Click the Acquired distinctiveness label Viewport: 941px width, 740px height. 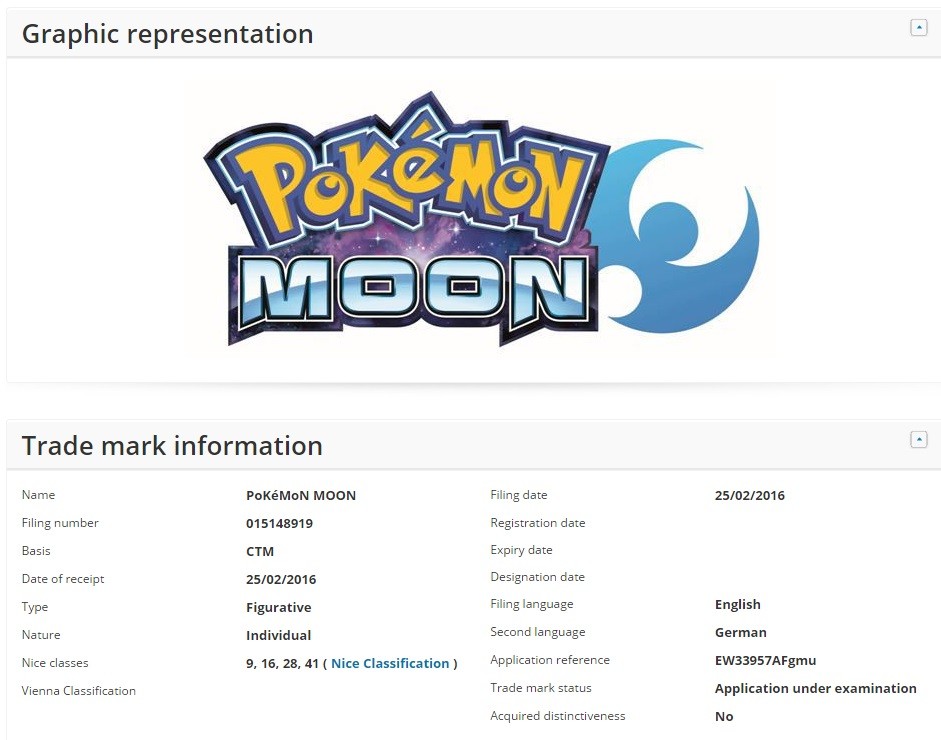point(558,715)
